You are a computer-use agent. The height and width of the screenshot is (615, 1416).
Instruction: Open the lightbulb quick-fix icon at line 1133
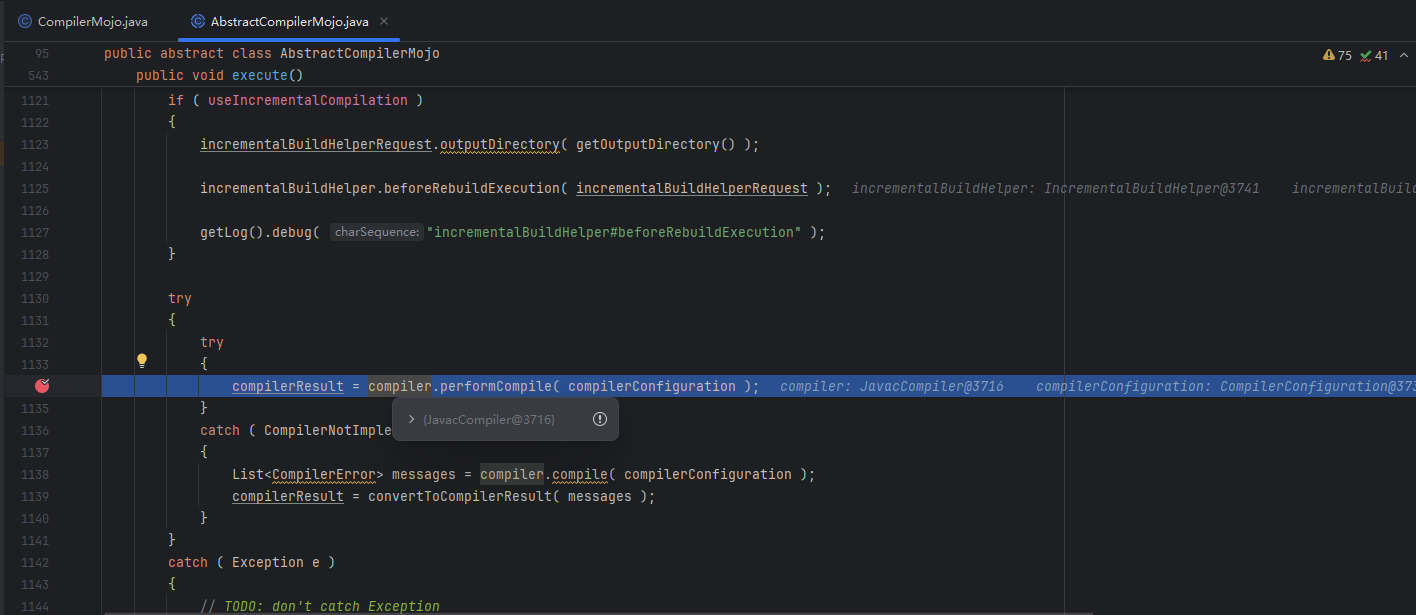141,360
